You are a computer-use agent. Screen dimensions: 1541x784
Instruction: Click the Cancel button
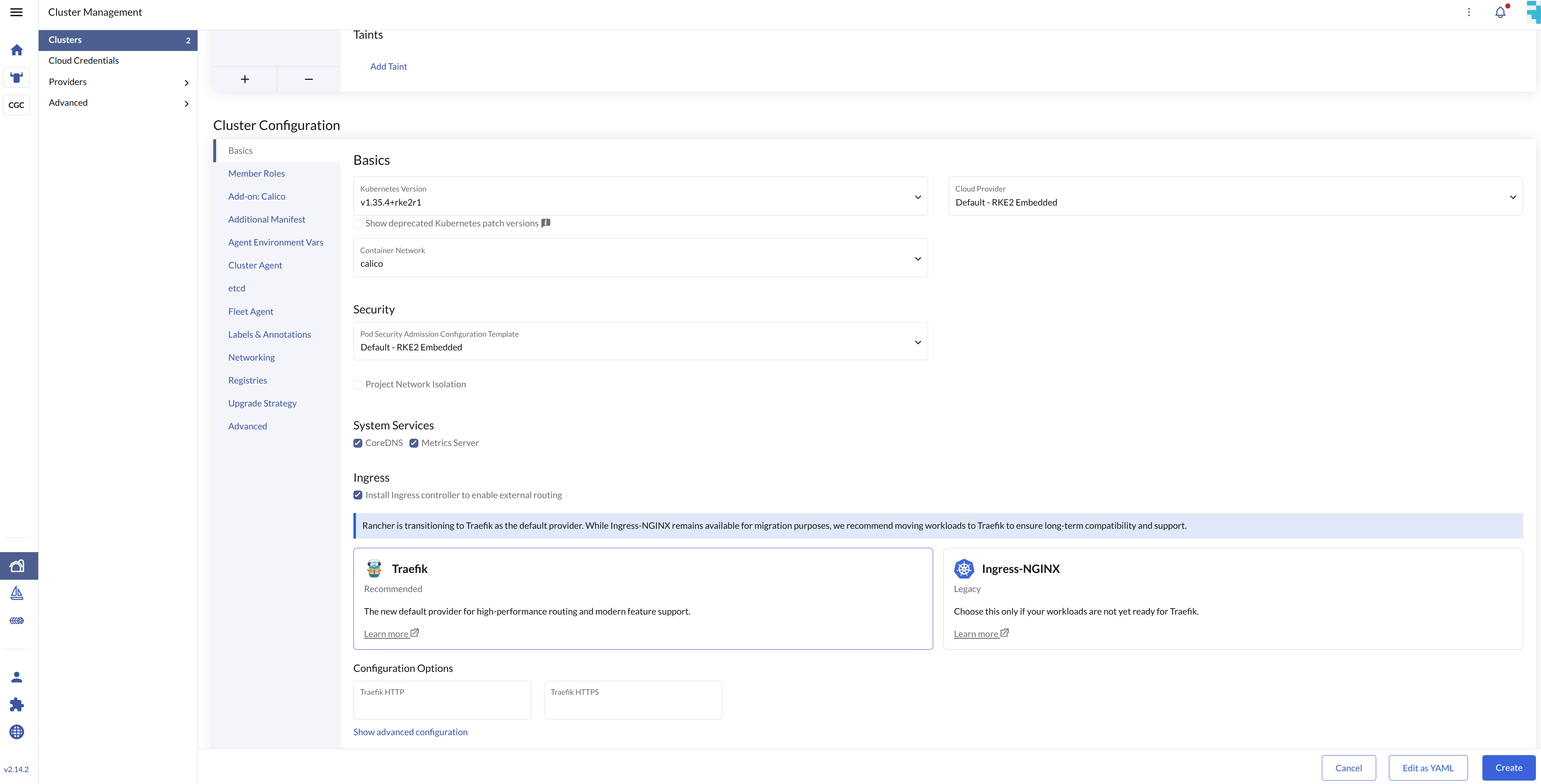(x=1348, y=768)
